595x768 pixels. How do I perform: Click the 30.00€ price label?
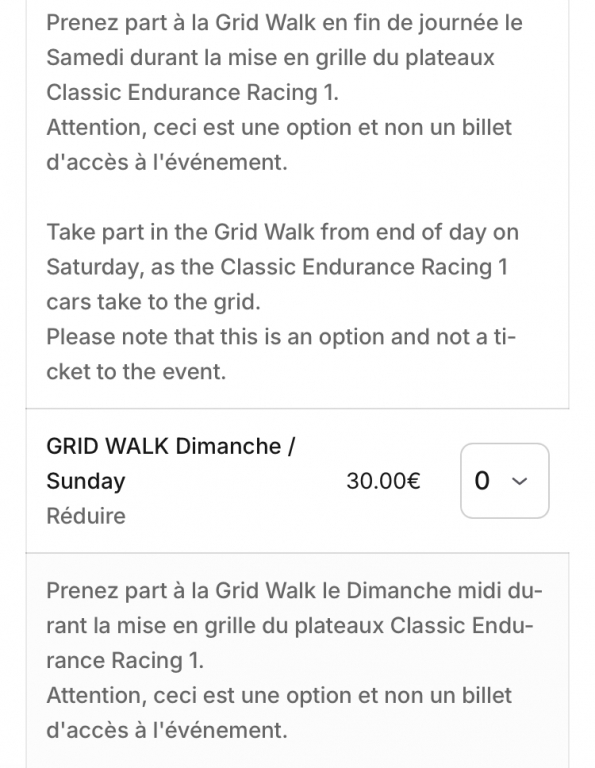383,481
